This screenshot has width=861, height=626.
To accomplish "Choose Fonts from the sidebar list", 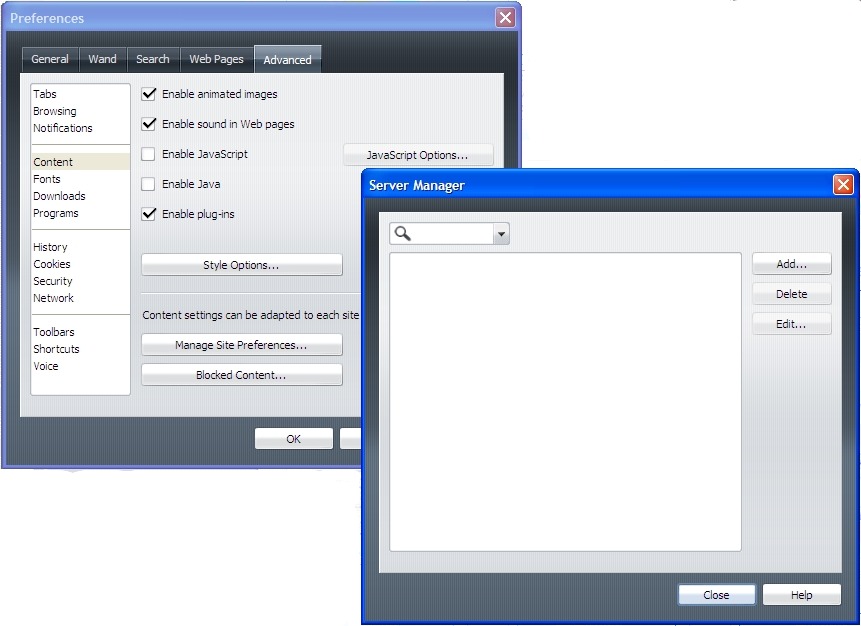I will point(47,179).
